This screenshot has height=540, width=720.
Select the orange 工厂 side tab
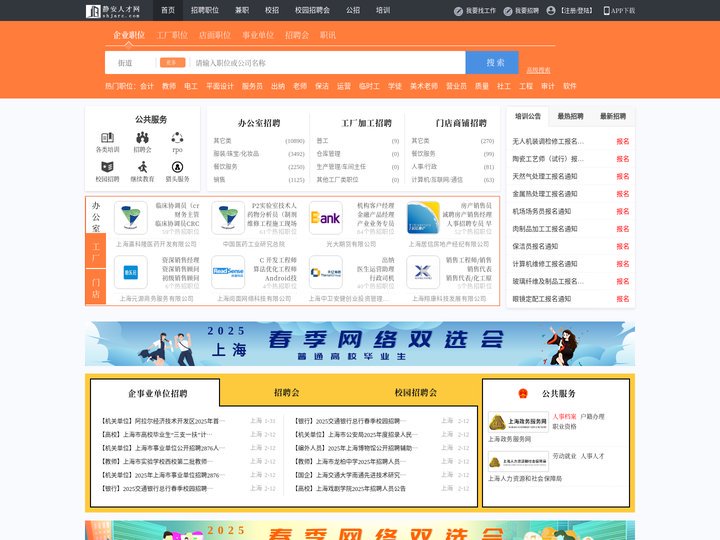[96, 251]
